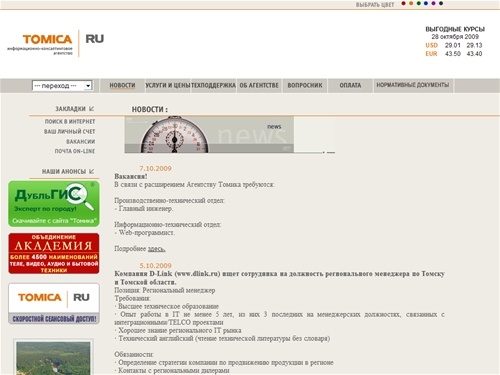
Task: Click the USD rate value 29.13
Action: (474, 45)
